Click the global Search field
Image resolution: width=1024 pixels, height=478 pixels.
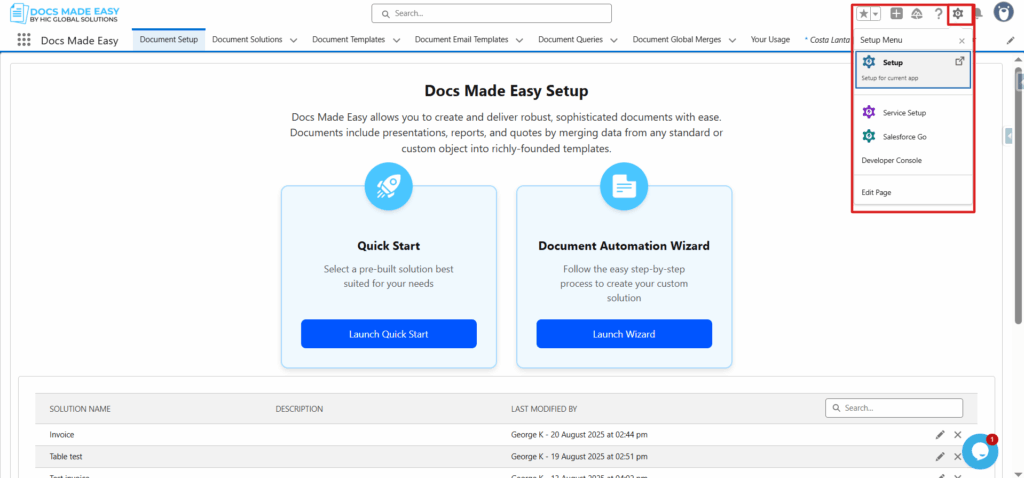pyautogui.click(x=492, y=13)
